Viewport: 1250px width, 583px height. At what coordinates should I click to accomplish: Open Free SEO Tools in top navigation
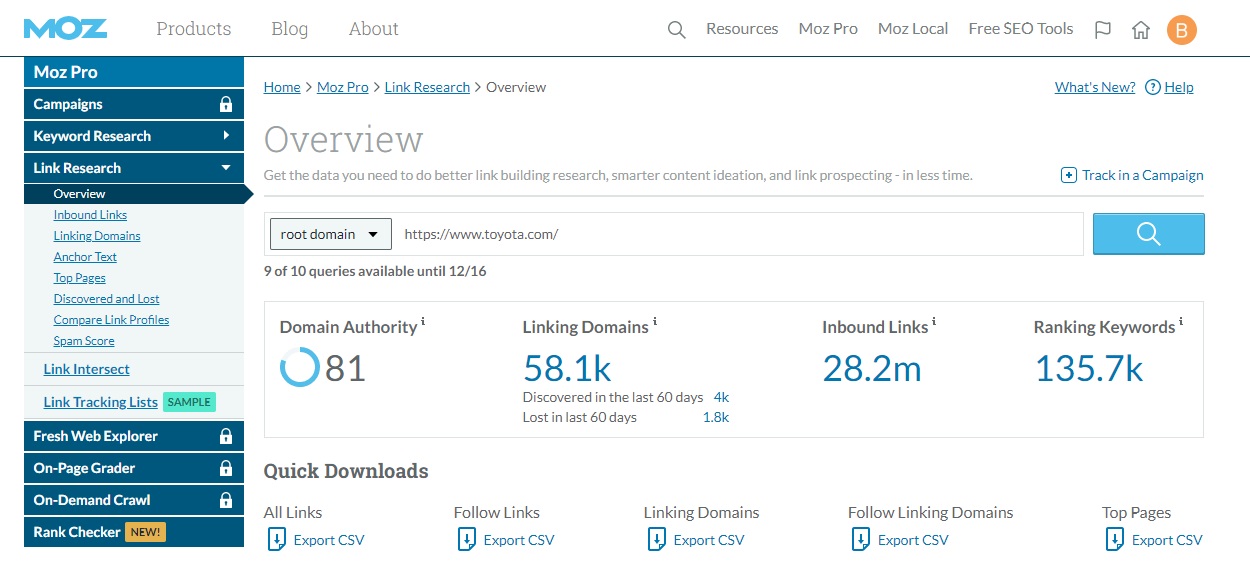click(x=1021, y=29)
